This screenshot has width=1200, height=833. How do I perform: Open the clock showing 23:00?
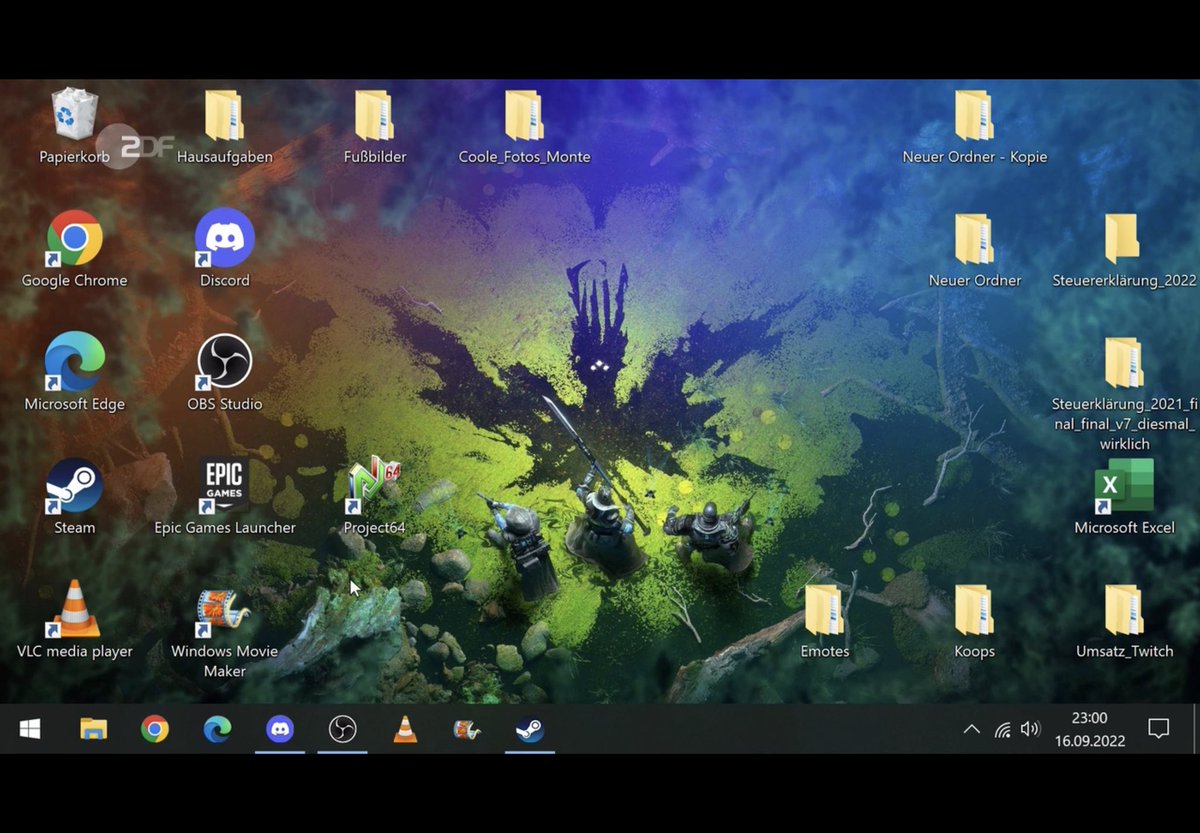[1089, 718]
